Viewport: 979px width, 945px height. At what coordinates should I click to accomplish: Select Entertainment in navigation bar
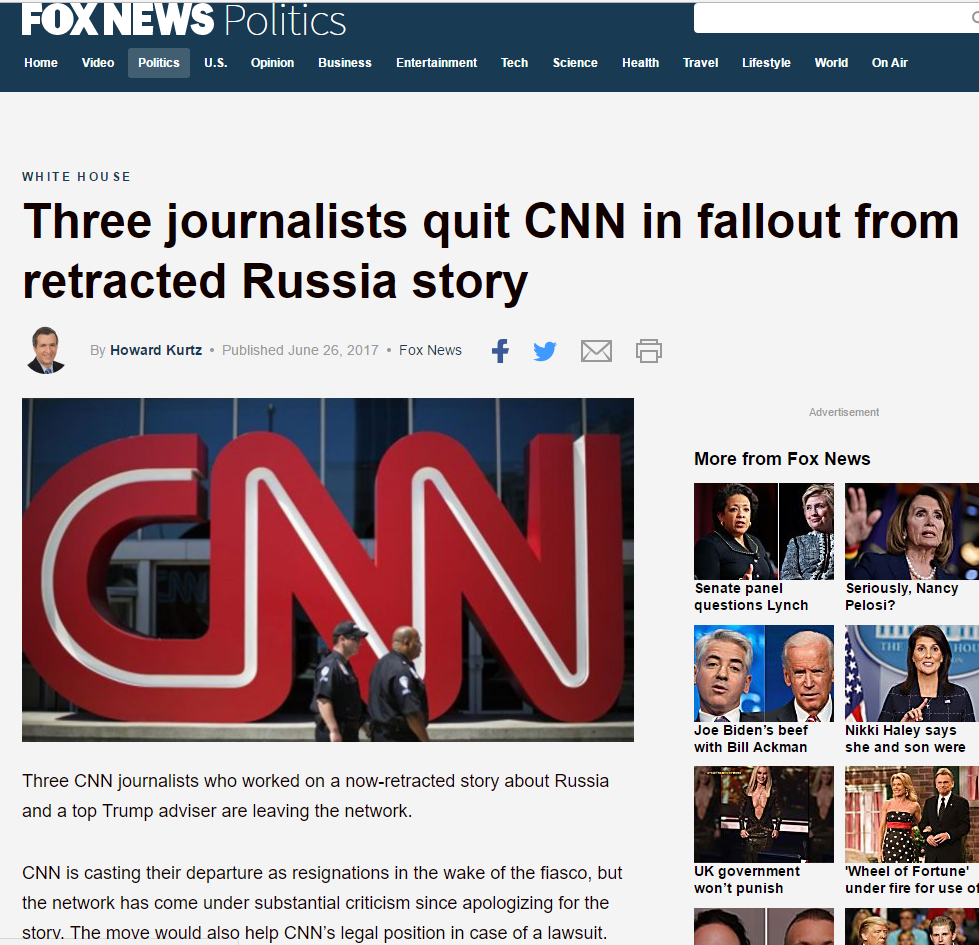point(436,63)
